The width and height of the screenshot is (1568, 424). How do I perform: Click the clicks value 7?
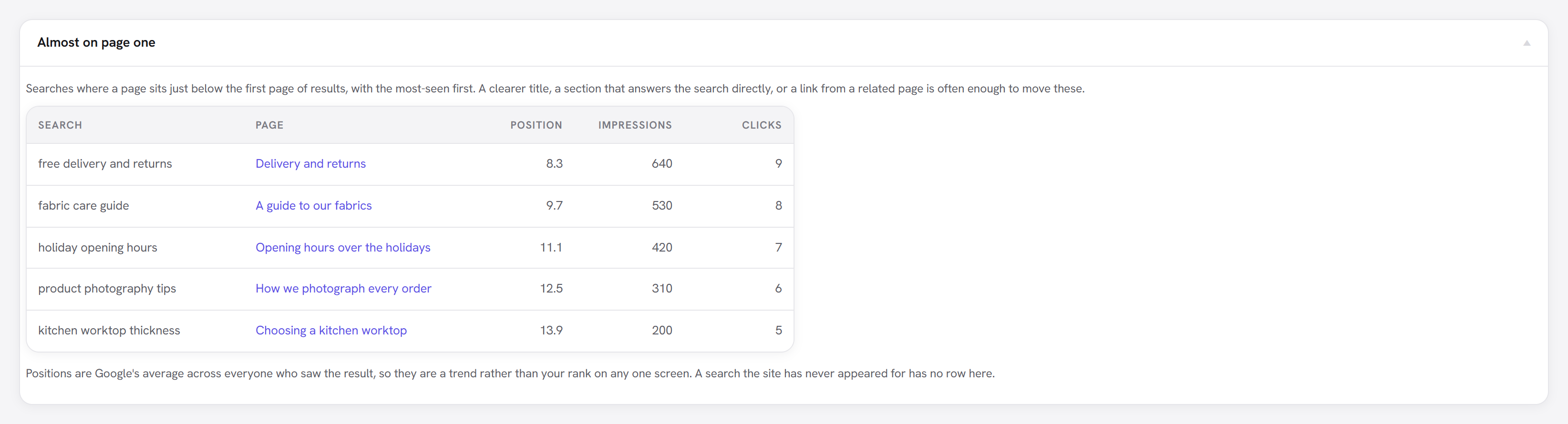coord(779,248)
